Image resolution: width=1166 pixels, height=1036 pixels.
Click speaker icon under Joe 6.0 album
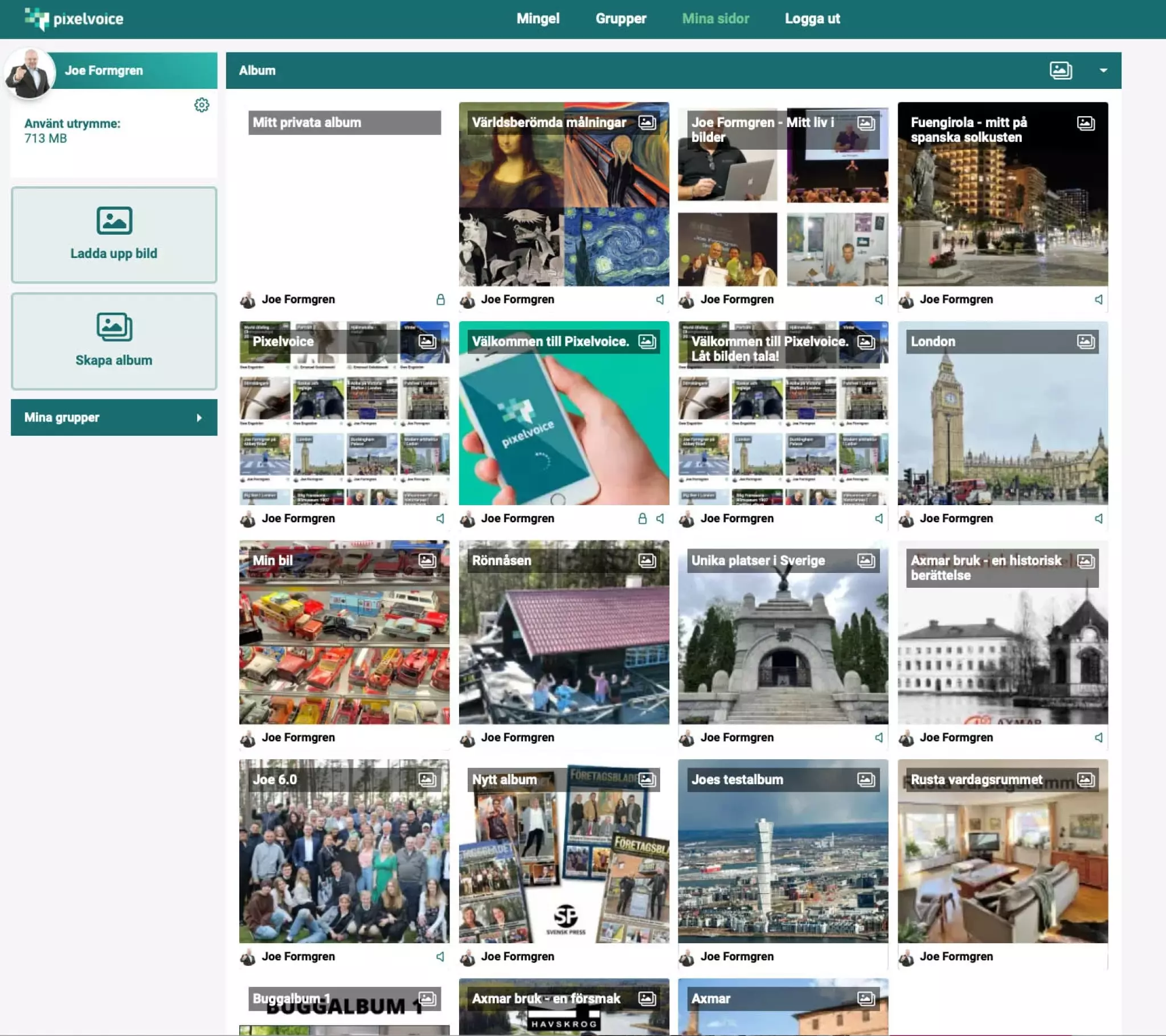pyautogui.click(x=440, y=957)
